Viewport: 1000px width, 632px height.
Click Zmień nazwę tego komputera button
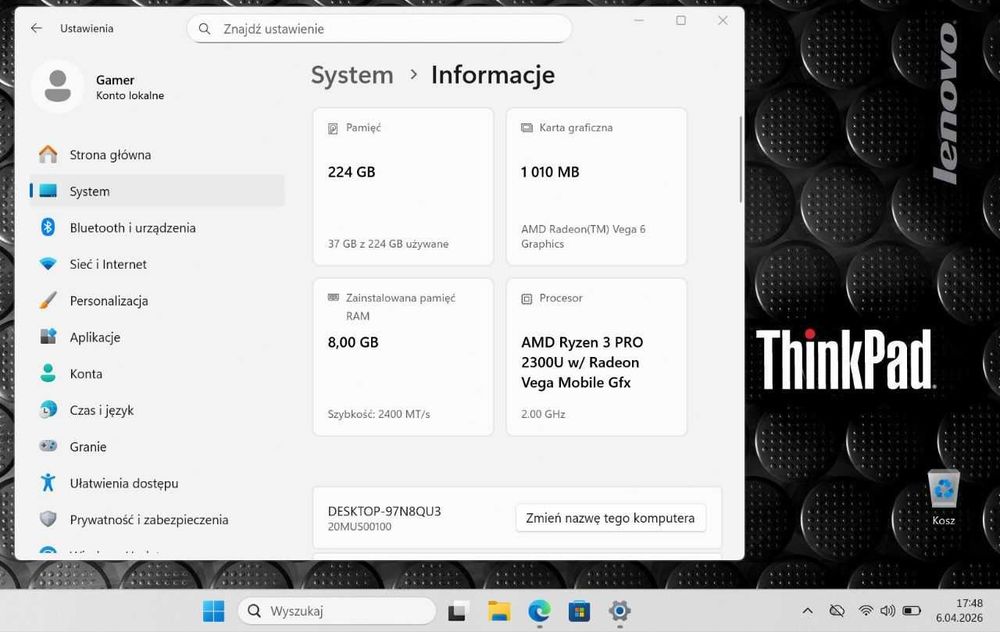(610, 518)
